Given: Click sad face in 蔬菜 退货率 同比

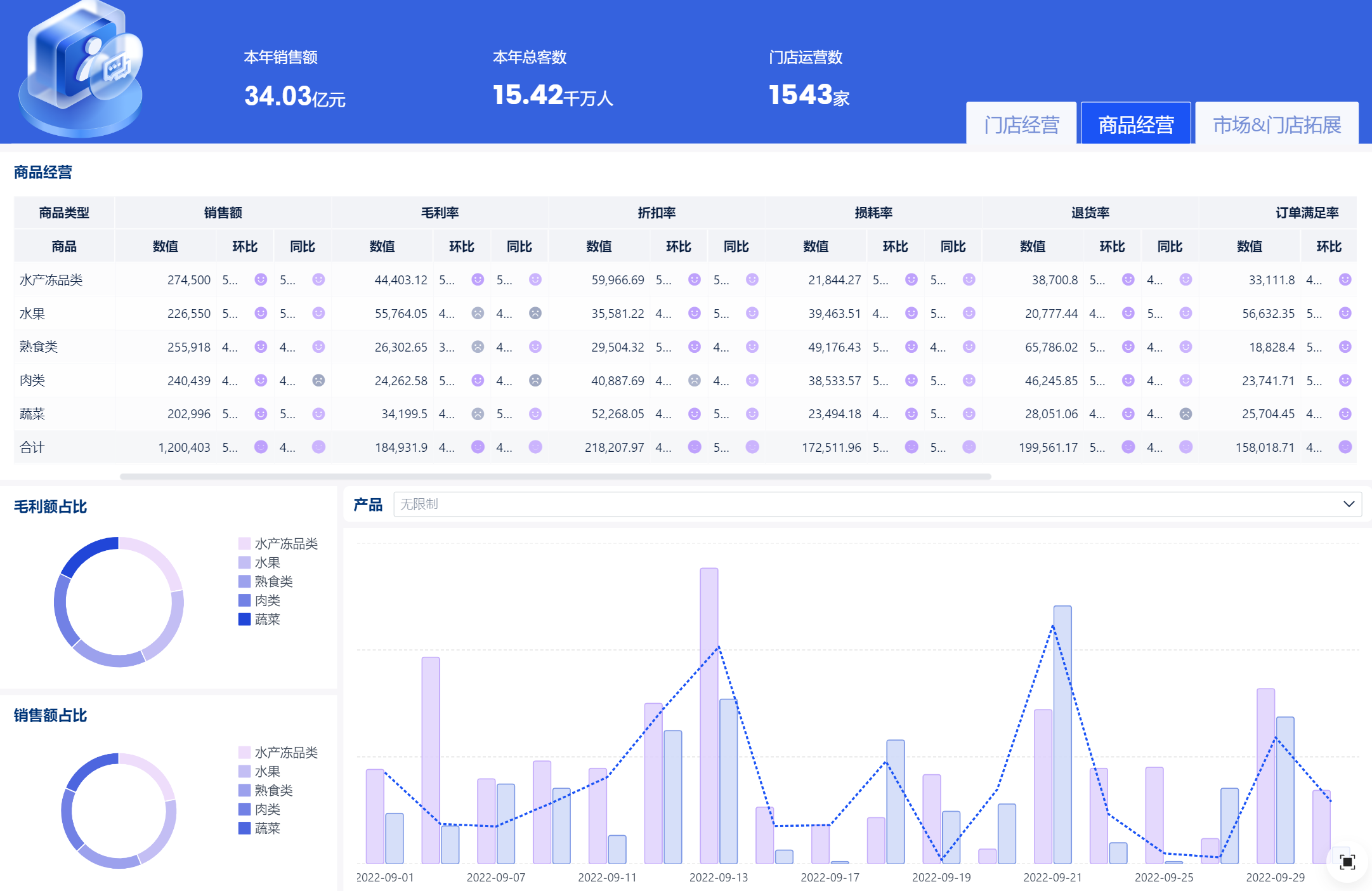Looking at the screenshot, I should pos(1185,414).
